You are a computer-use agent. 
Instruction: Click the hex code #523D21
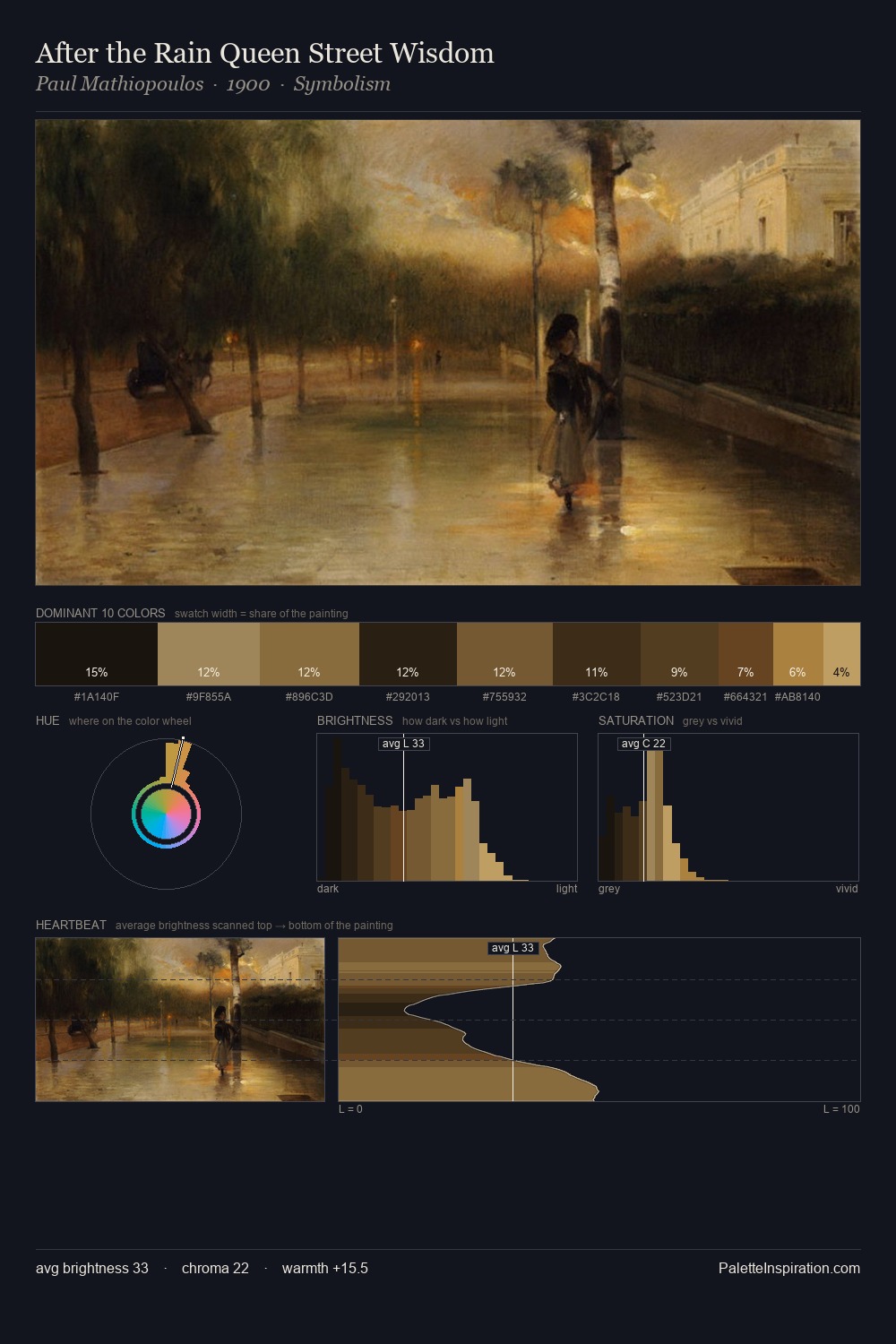679,697
